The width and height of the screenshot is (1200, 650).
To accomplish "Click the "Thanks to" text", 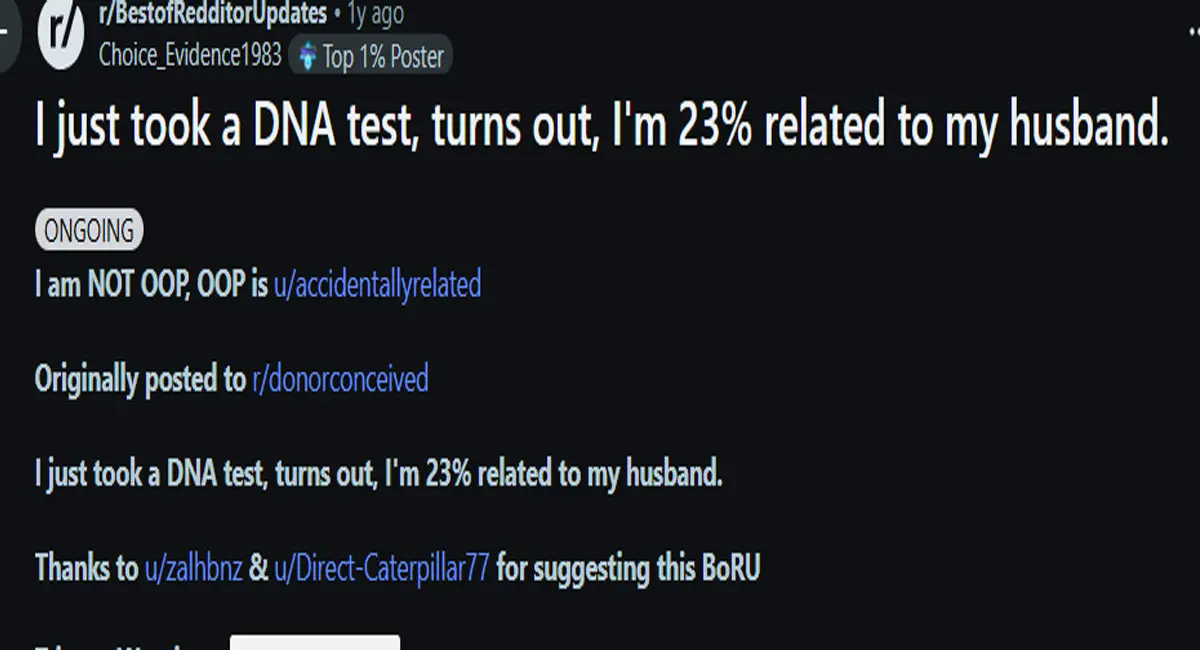I will click(x=86, y=568).
